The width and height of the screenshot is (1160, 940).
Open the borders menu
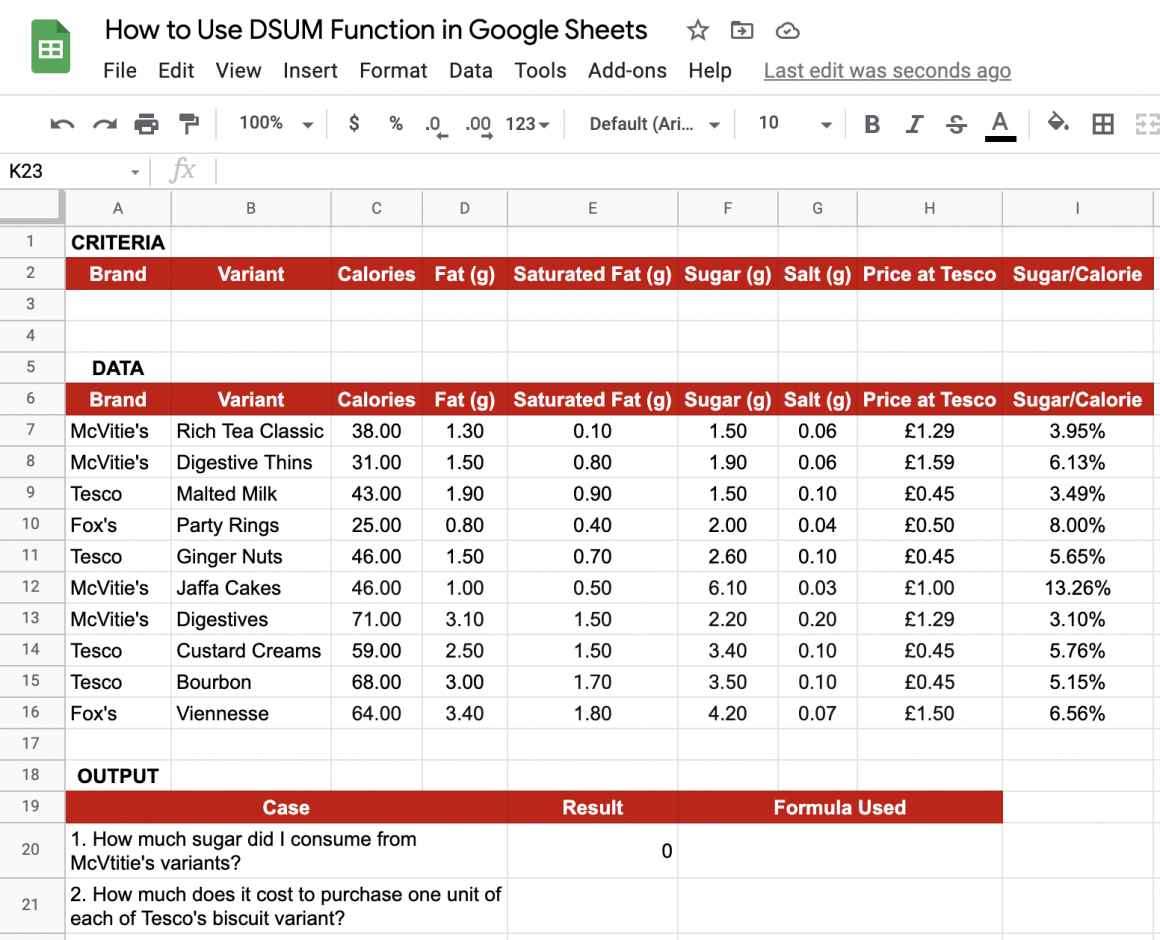[x=1103, y=123]
